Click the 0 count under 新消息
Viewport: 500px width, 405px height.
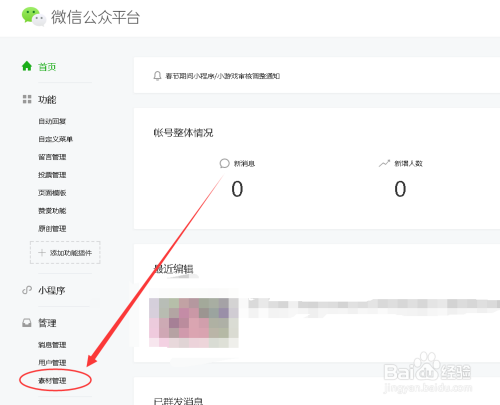[x=237, y=189]
